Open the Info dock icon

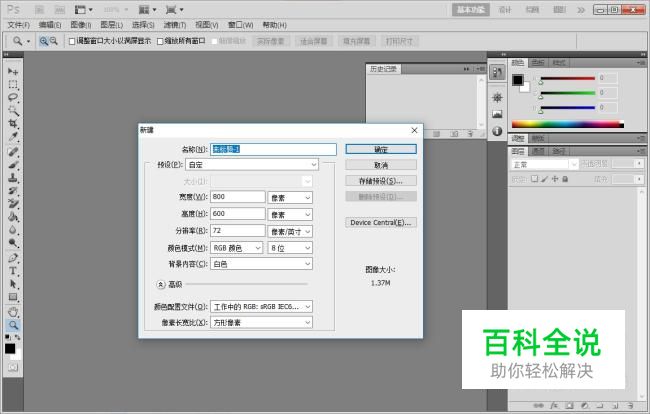click(497, 131)
